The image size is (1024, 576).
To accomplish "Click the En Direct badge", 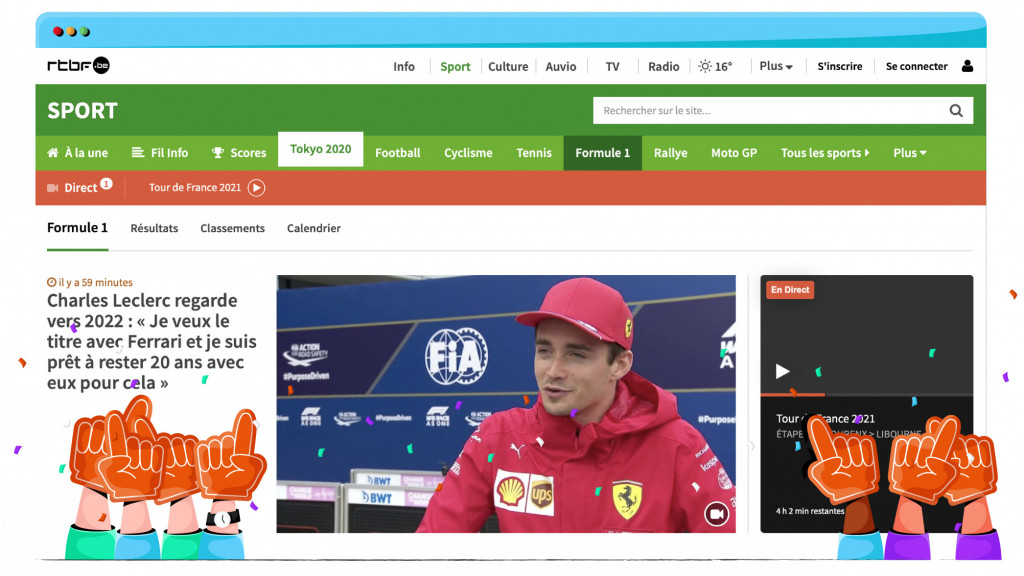I will tap(790, 289).
